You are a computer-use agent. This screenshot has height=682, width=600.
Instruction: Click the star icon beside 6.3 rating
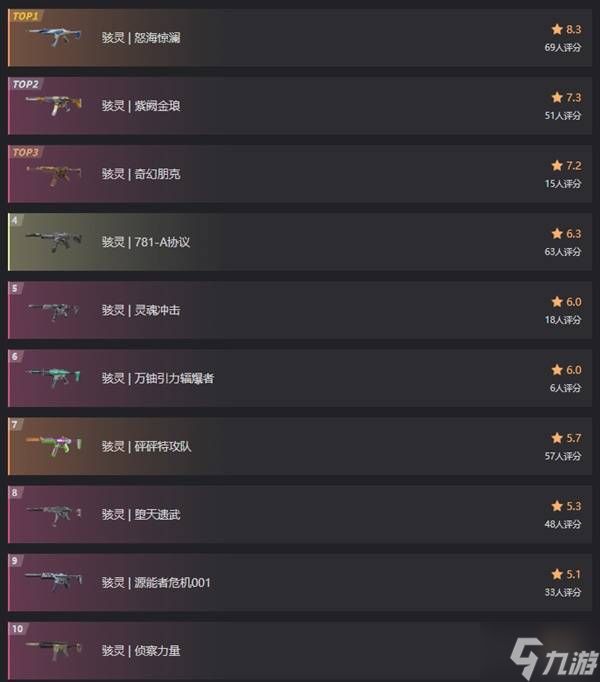pos(557,234)
